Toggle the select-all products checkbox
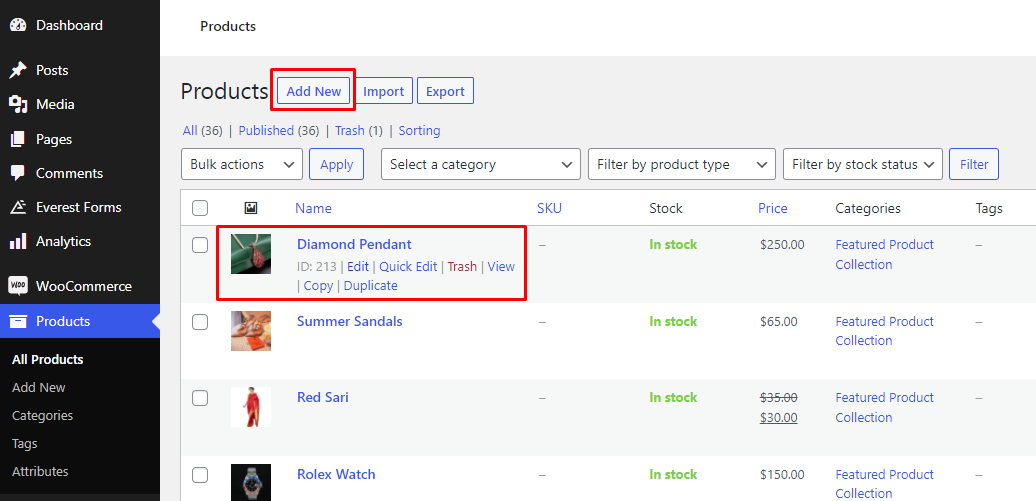 (200, 208)
